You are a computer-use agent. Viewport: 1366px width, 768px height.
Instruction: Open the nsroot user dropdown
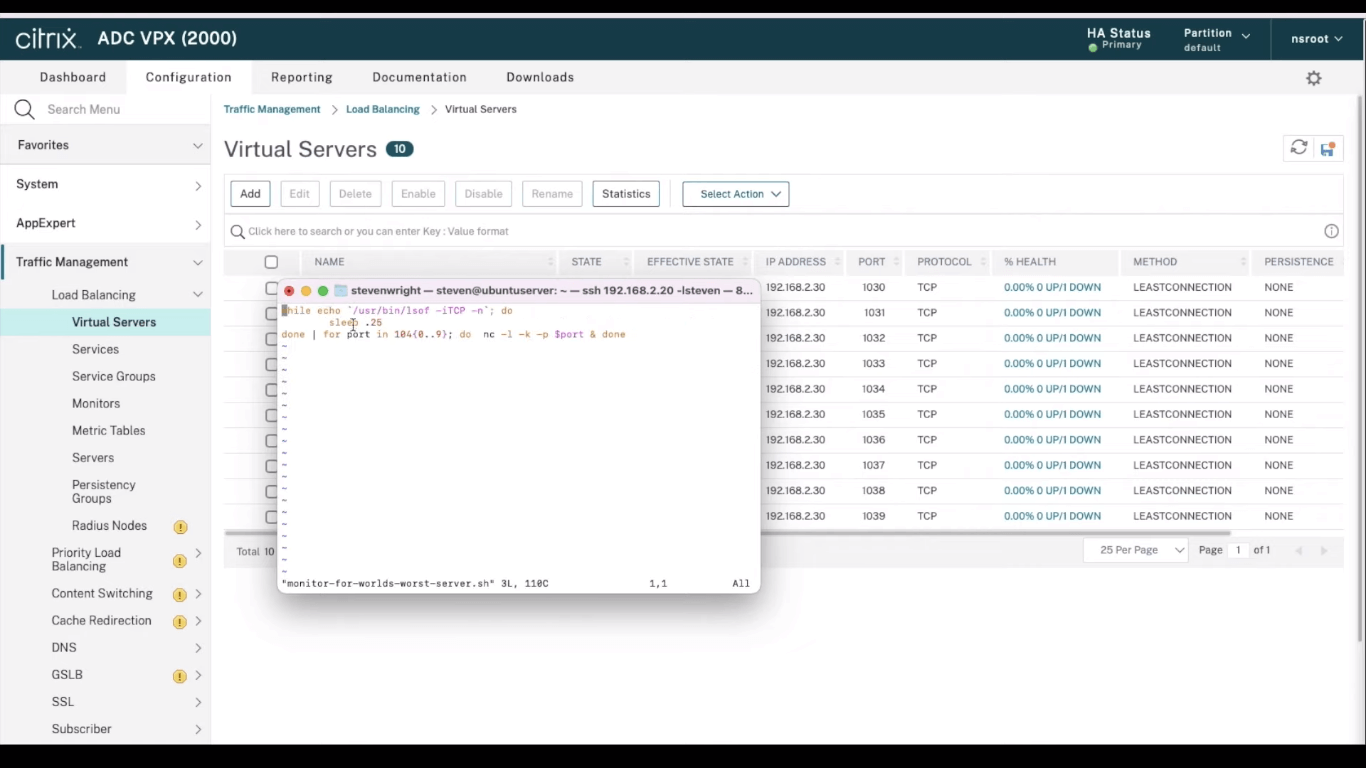[x=1316, y=39]
